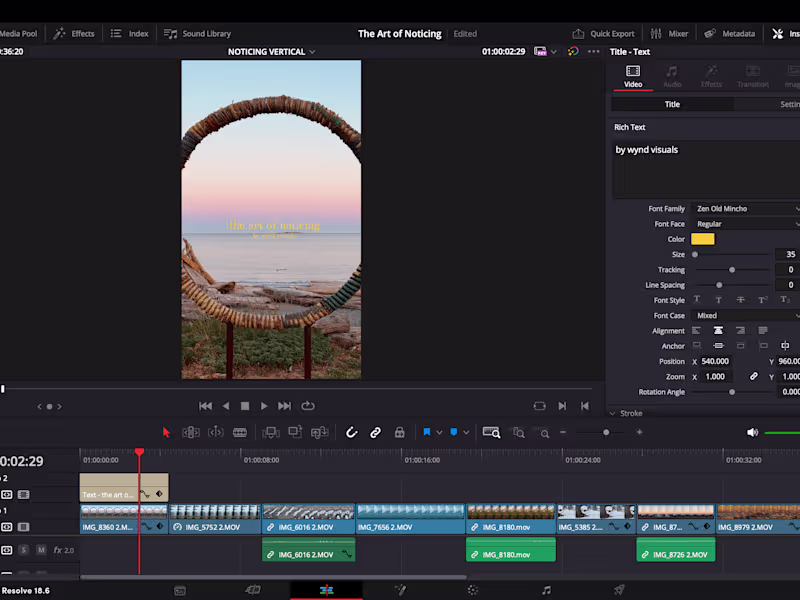Toggle strikethrough Font Style icon
This screenshot has width=800, height=600.
tap(740, 299)
